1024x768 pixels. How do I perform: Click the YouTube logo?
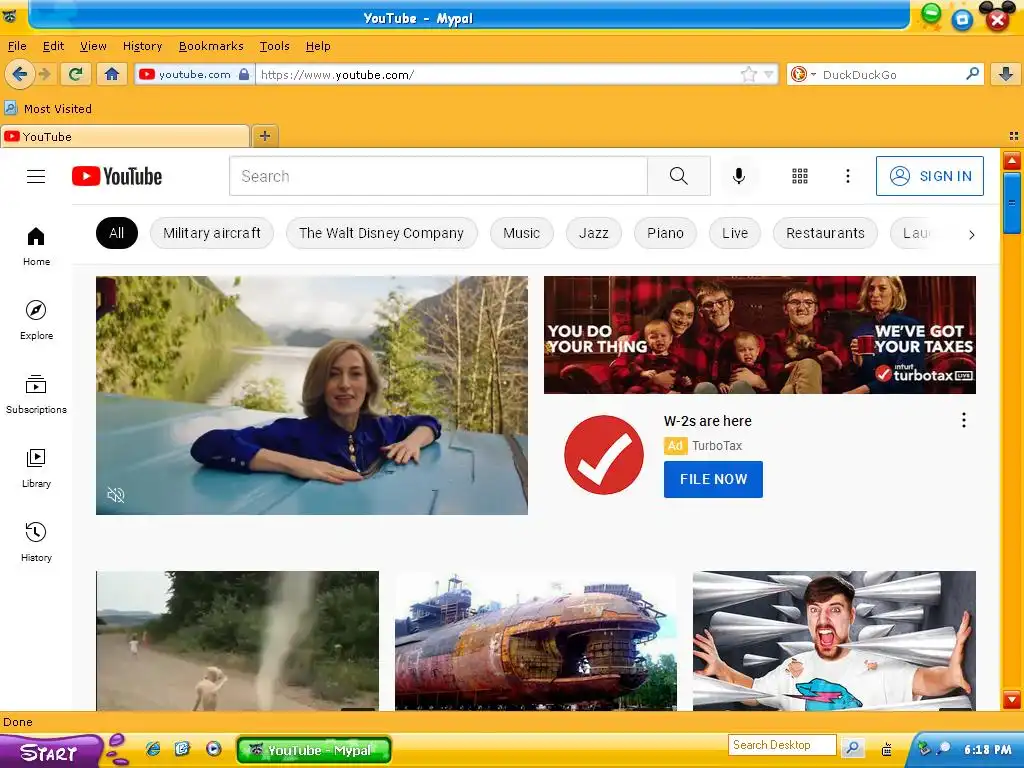click(117, 176)
